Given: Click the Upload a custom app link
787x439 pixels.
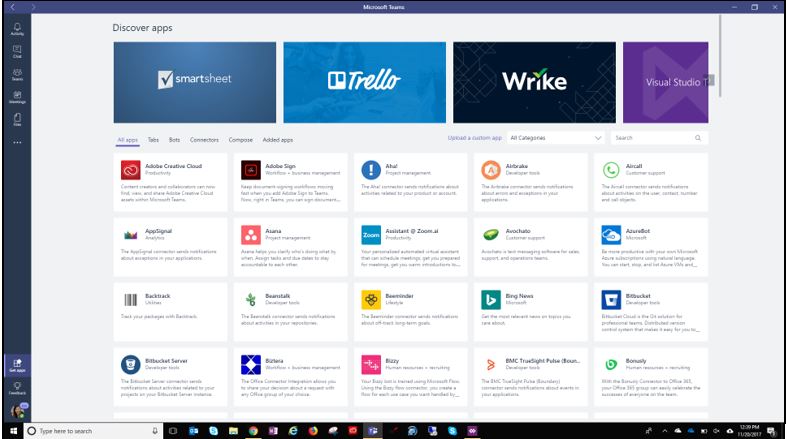Looking at the screenshot, I should point(474,138).
